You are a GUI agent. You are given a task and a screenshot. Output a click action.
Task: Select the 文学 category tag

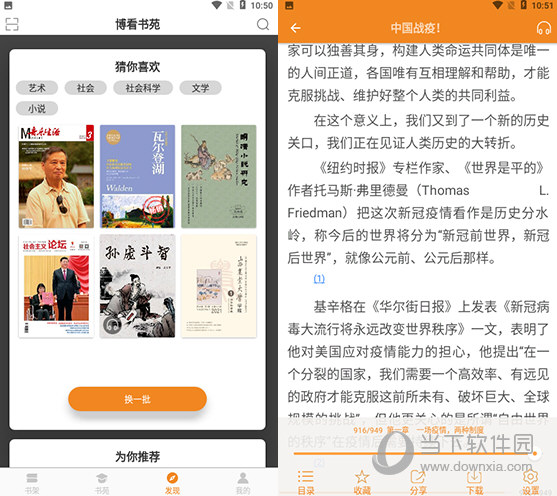(201, 88)
